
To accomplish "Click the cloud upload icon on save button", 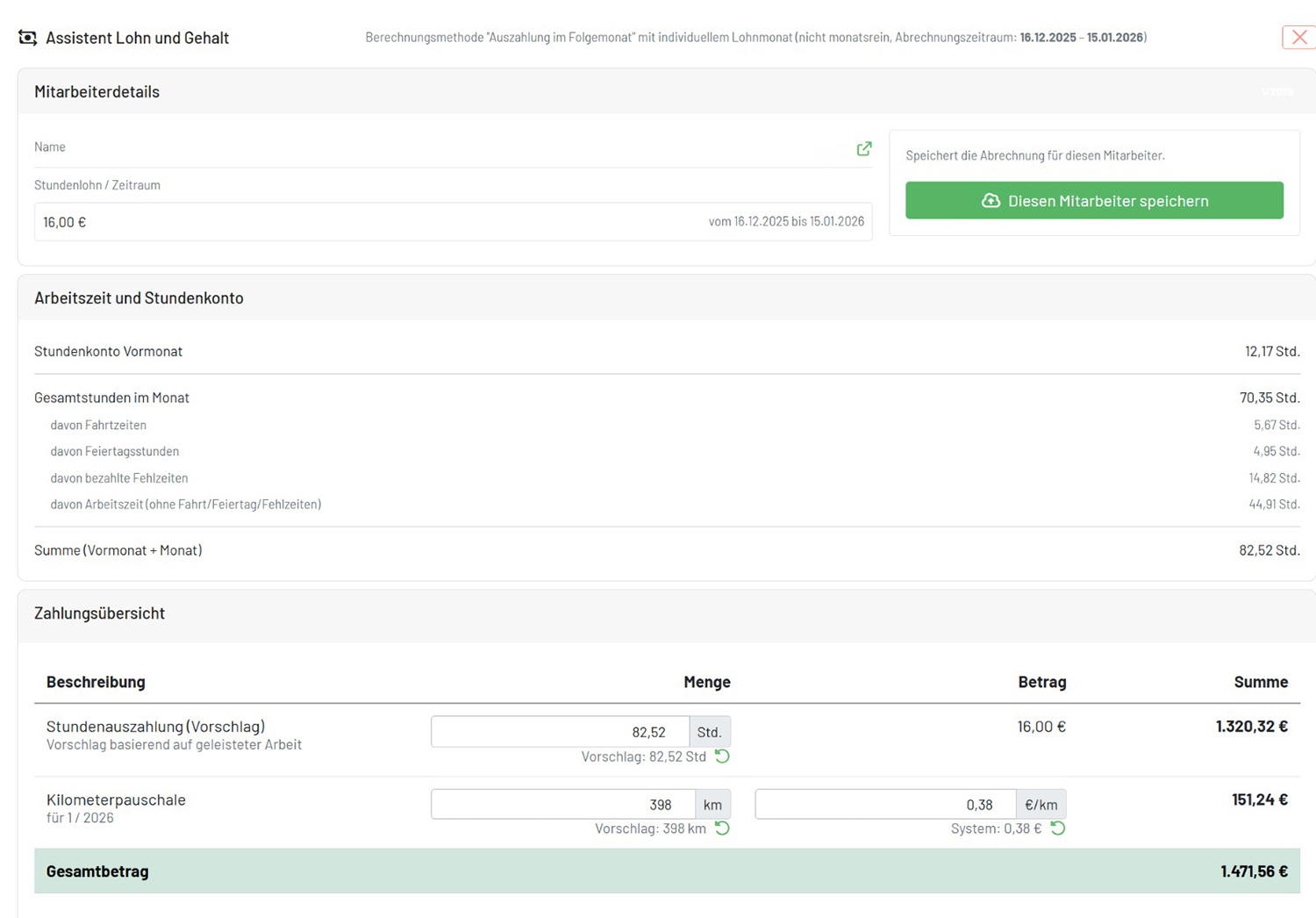I will pos(991,201).
